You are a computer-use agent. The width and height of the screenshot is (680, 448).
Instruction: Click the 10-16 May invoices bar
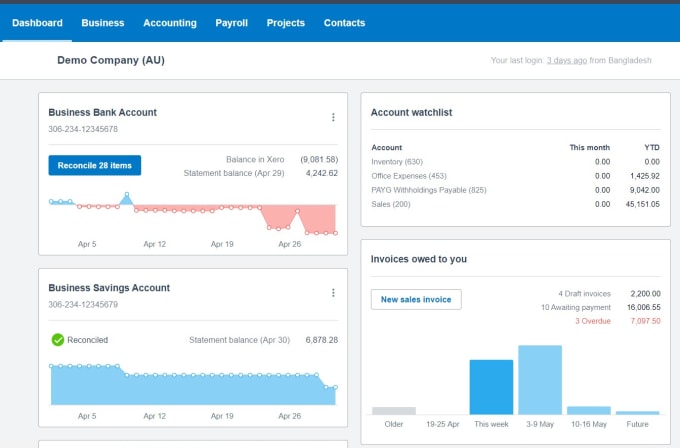588,411
